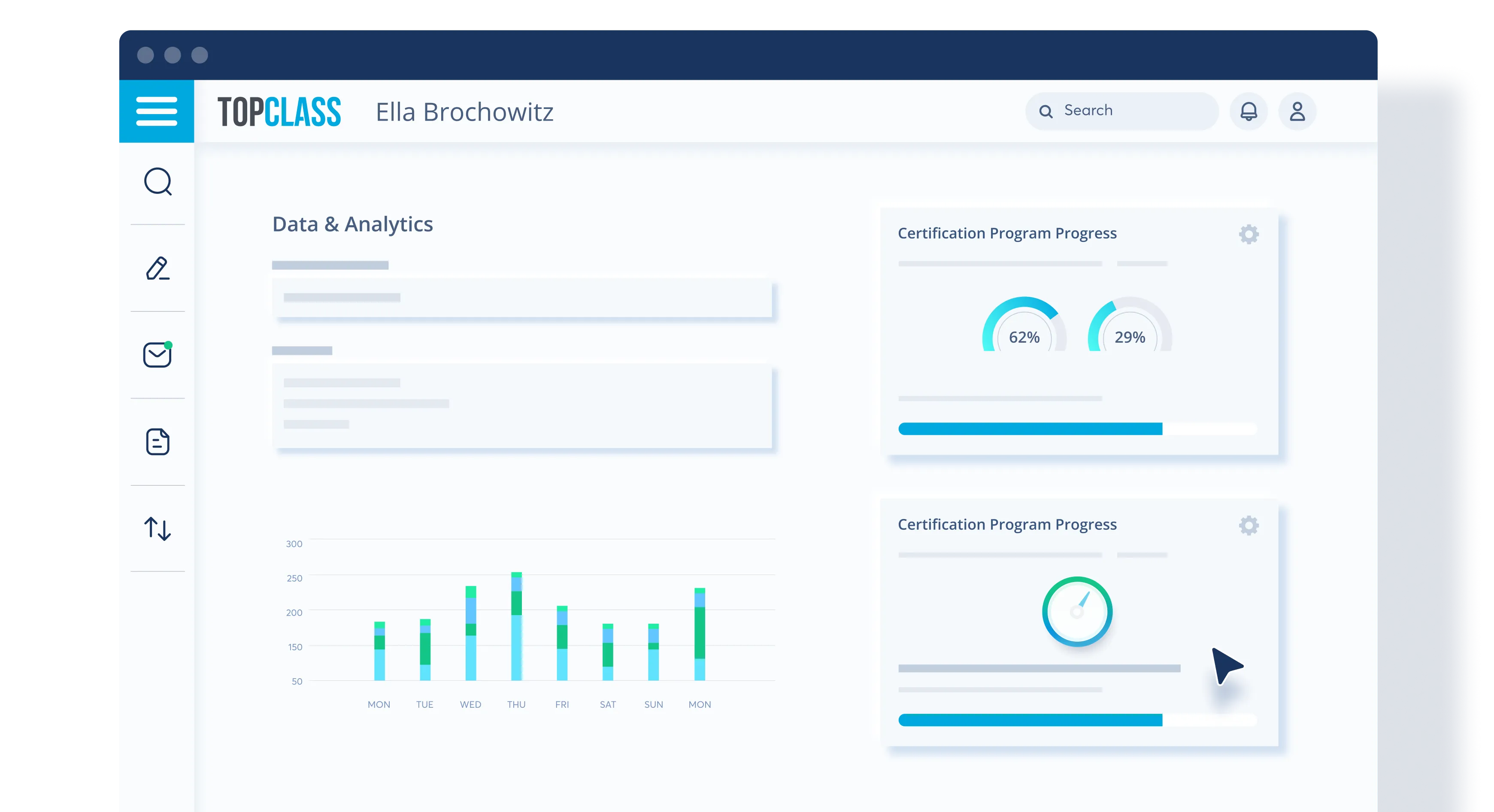Viewport: 1494px width, 812px height.
Task: Click the TopClass logo
Action: pos(279,112)
